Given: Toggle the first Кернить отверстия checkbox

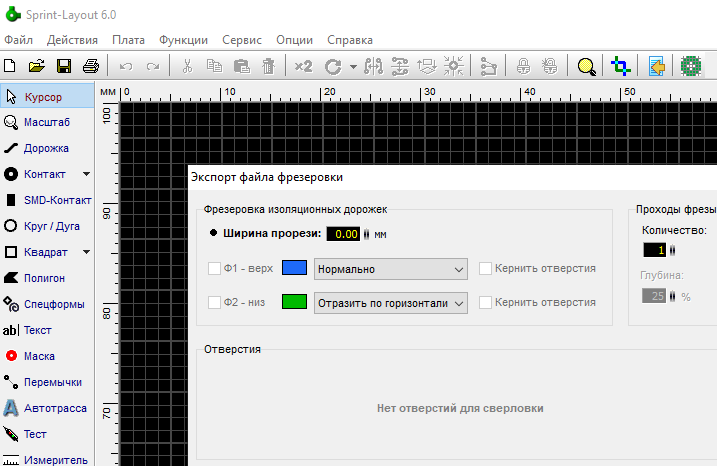Looking at the screenshot, I should click(x=485, y=269).
